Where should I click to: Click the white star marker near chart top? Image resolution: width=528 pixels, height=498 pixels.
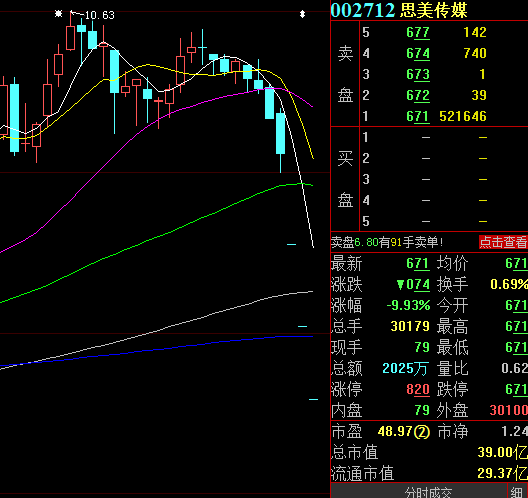59,14
